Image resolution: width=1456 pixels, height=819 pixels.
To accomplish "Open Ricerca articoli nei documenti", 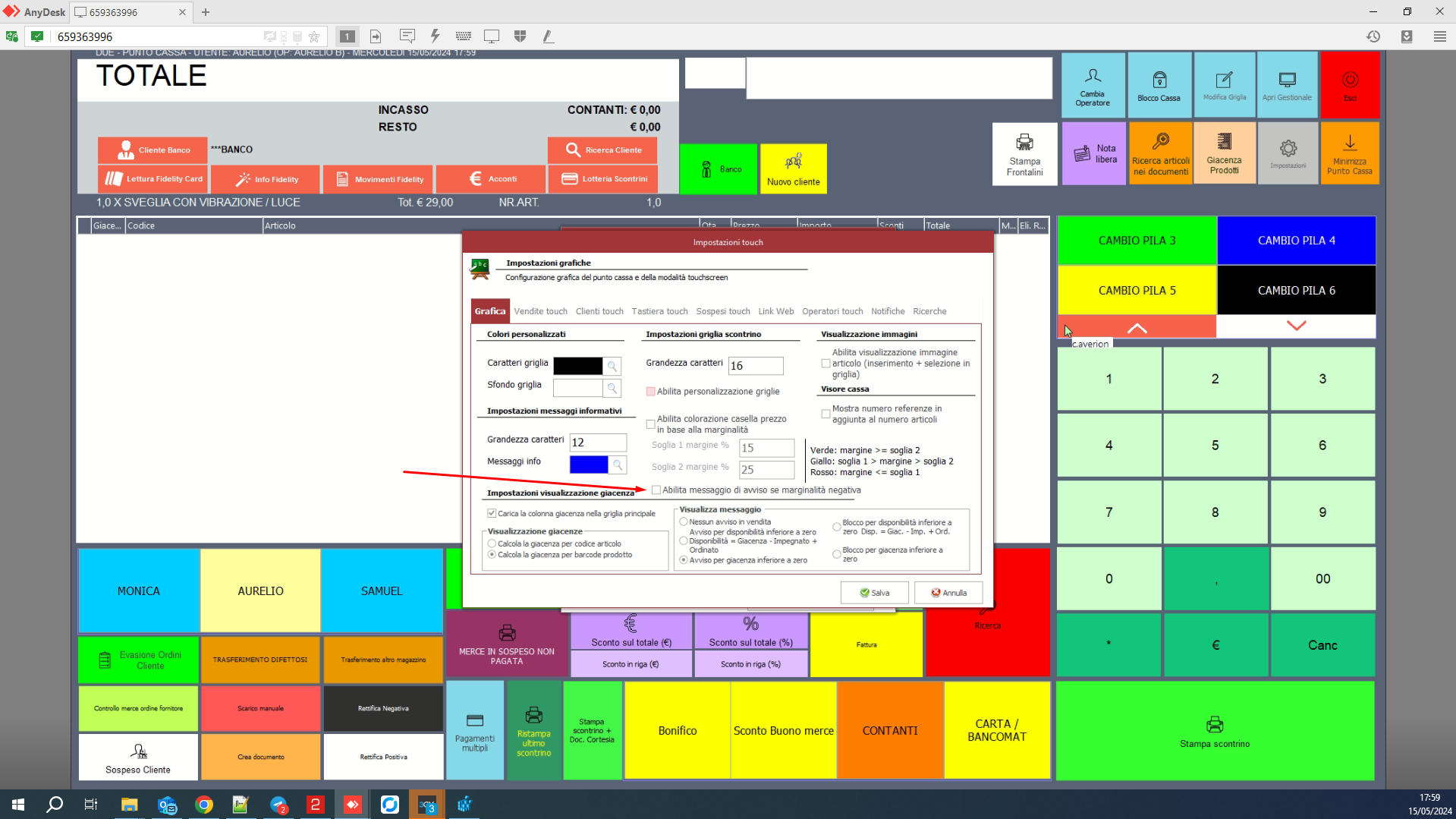I will click(1160, 154).
